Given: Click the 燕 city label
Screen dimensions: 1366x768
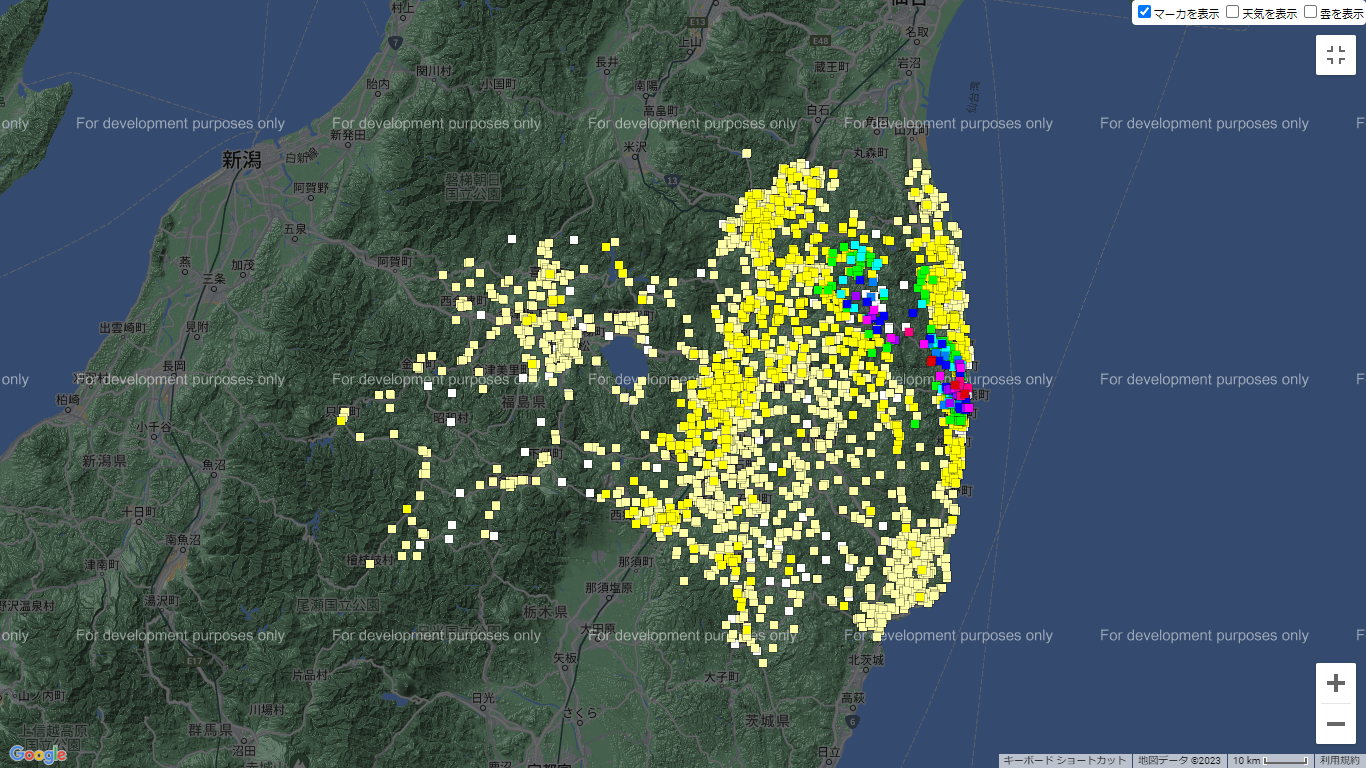Looking at the screenshot, I should 185,262.
